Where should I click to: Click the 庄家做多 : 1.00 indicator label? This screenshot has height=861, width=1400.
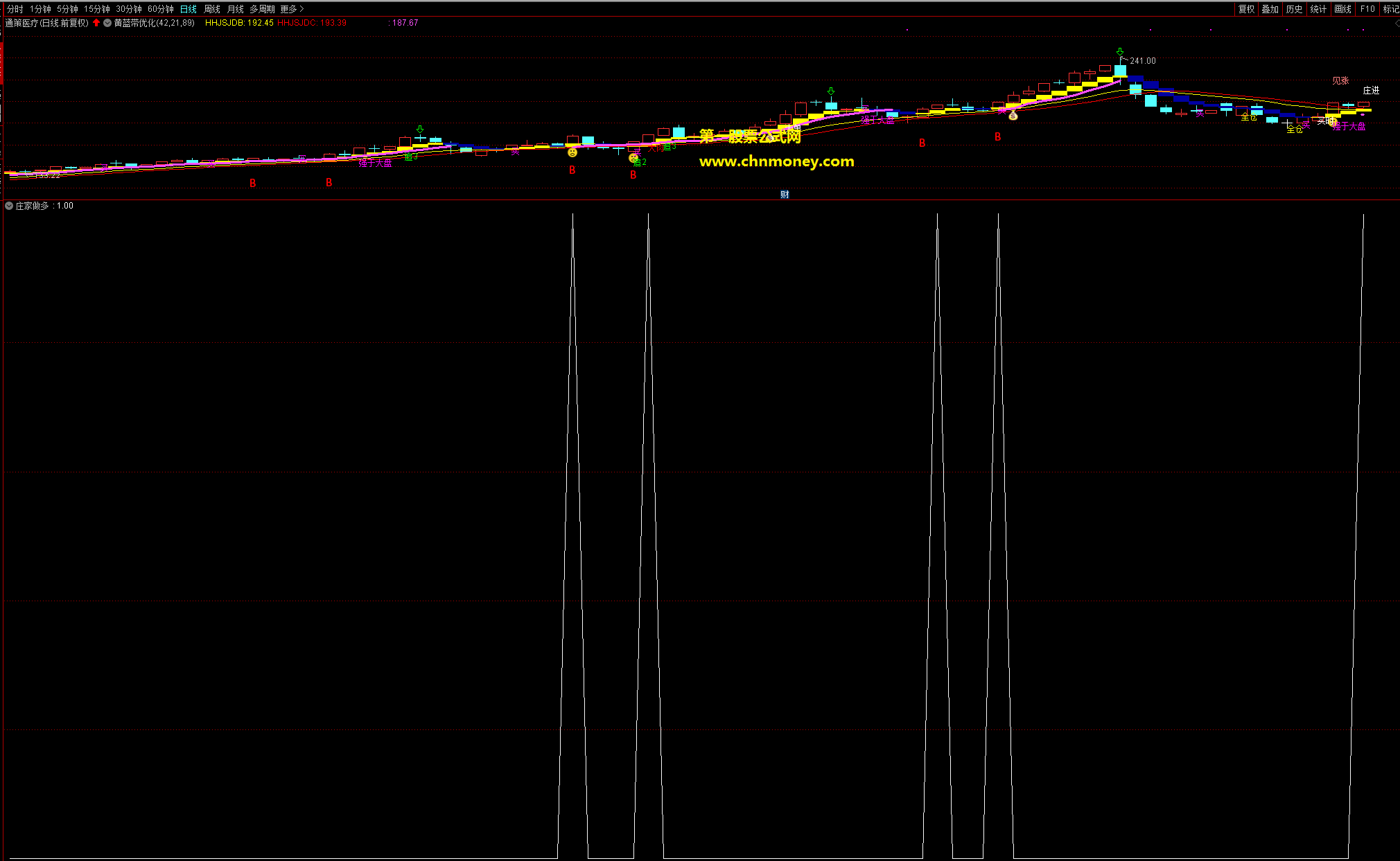coord(44,206)
